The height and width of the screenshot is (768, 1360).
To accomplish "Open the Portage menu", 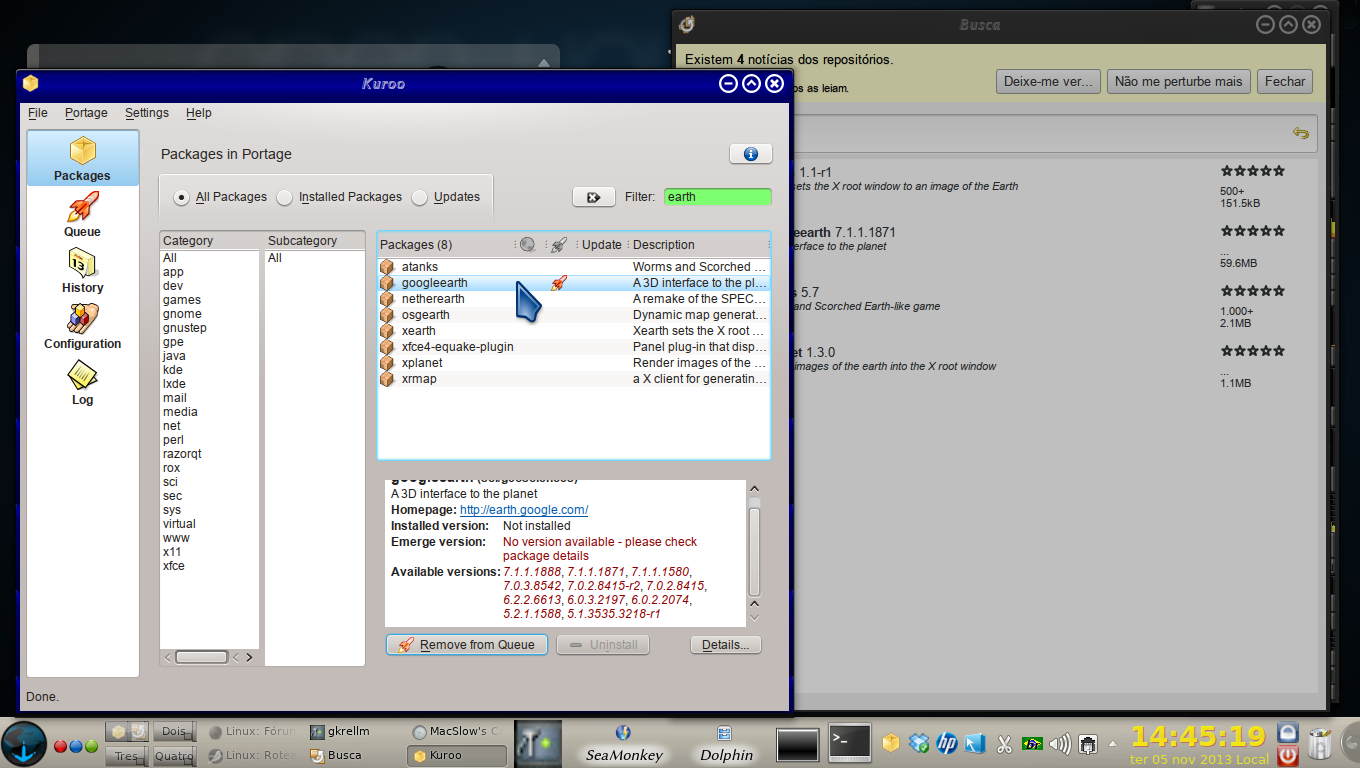I will 86,113.
